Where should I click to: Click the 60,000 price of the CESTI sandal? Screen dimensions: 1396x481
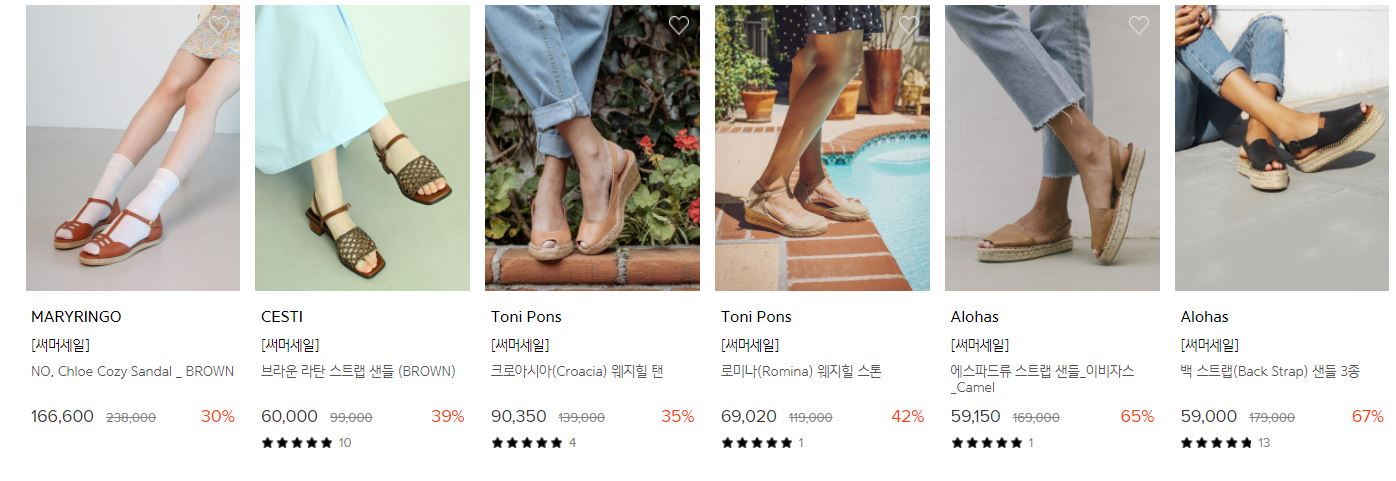289,417
